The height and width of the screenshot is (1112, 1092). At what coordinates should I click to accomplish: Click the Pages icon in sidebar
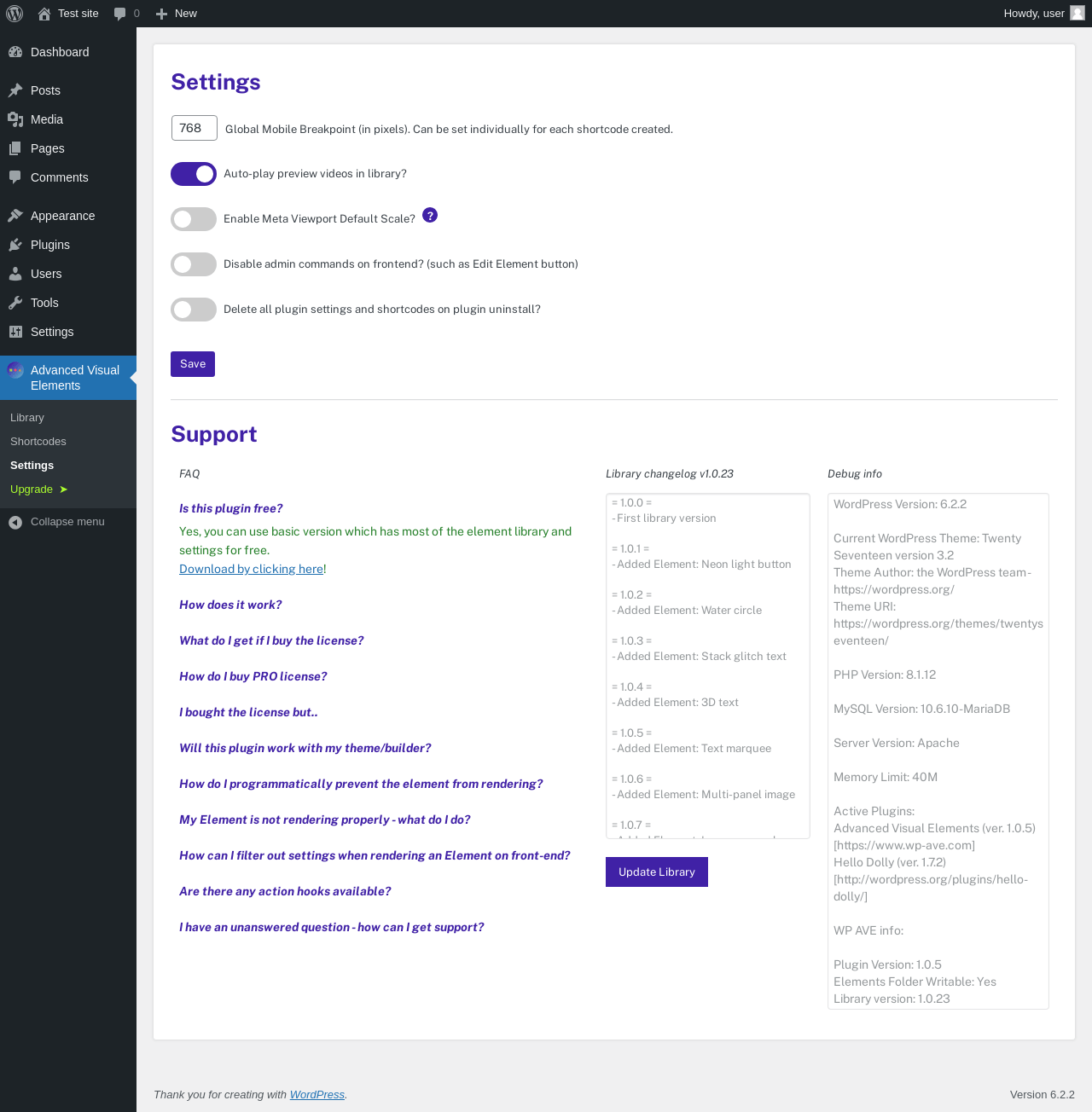pos(15,148)
